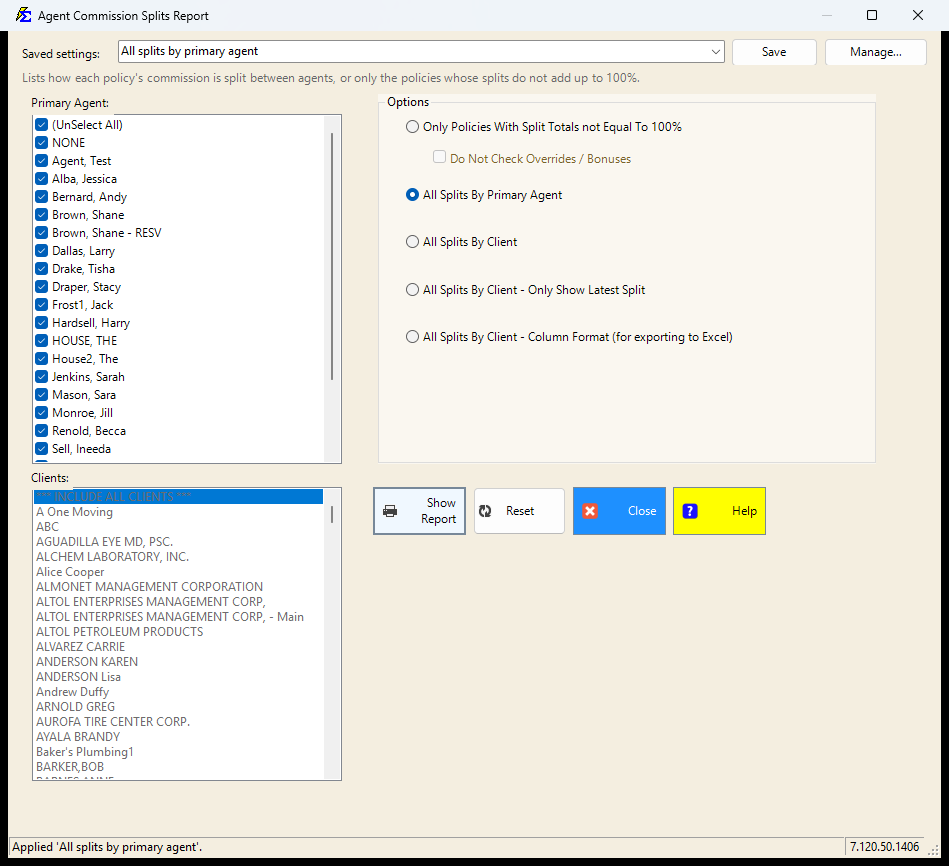
Task: Toggle Drake, Tisha checkbox
Action: click(41, 269)
